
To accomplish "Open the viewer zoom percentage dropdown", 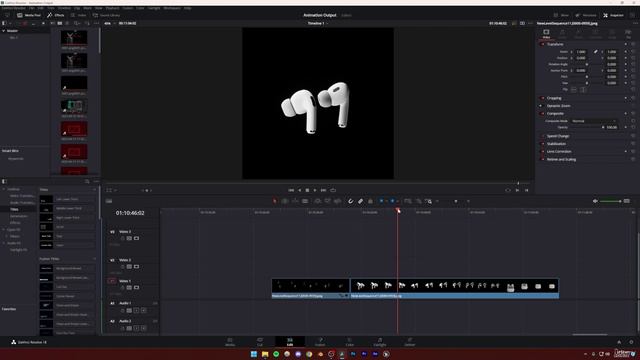I will 109,23.
